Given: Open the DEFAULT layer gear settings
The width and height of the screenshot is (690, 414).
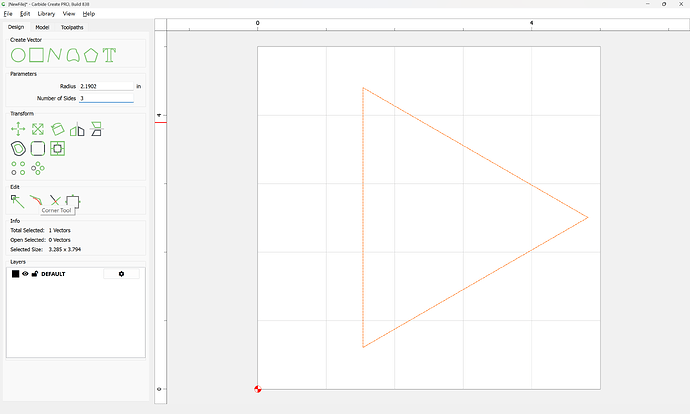Looking at the screenshot, I should [x=121, y=273].
